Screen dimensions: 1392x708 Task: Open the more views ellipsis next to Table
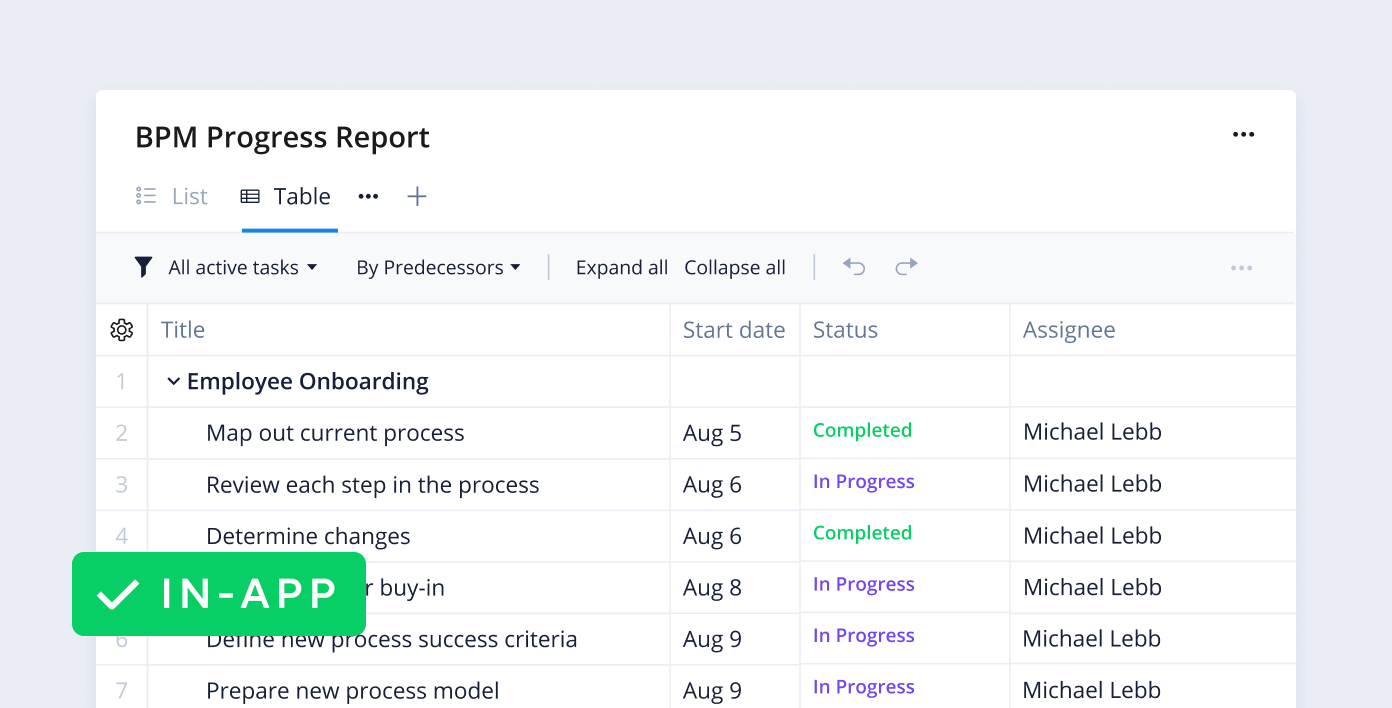(x=368, y=196)
